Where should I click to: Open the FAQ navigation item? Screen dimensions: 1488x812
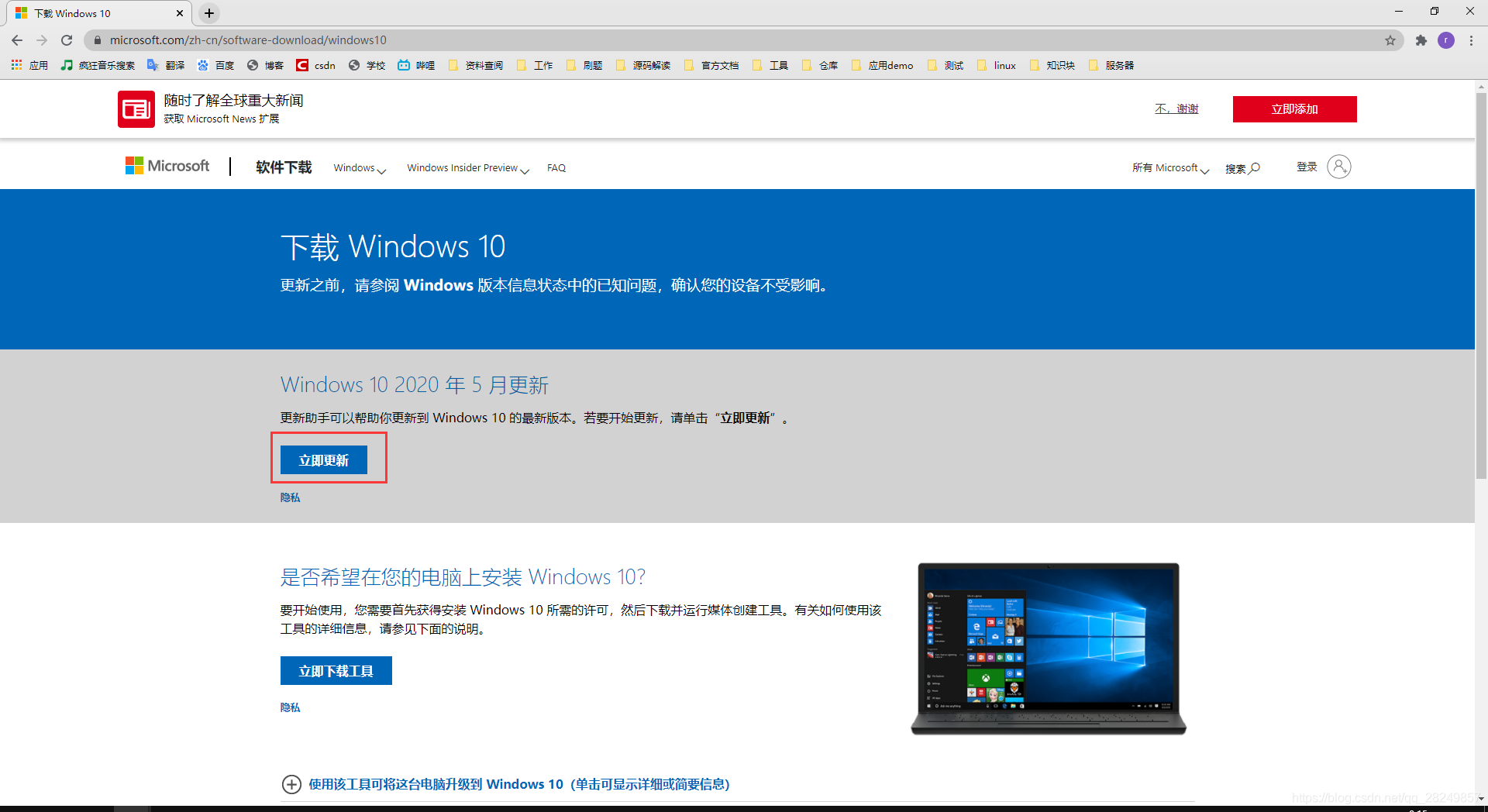point(556,168)
